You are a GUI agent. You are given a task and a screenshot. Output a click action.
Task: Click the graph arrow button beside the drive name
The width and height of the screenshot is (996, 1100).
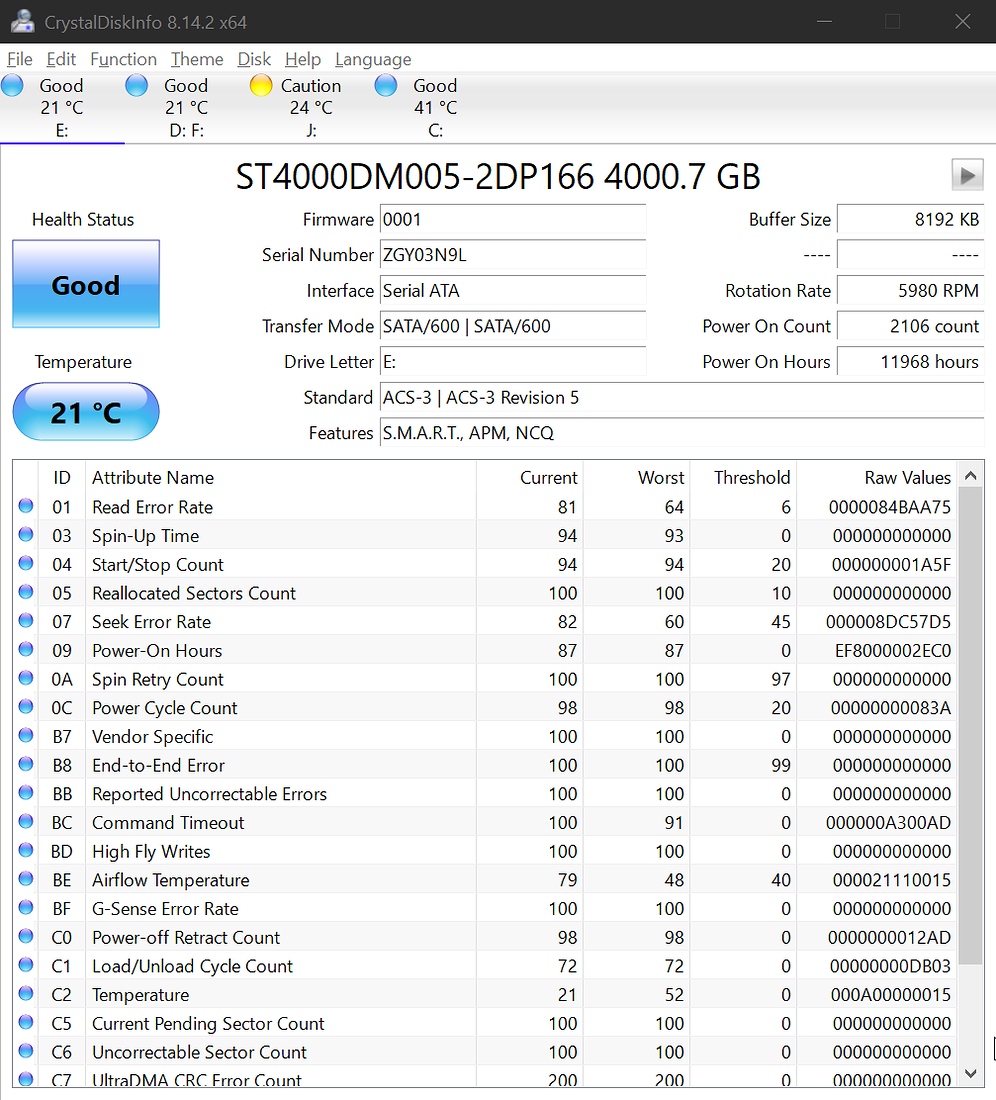pyautogui.click(x=966, y=174)
